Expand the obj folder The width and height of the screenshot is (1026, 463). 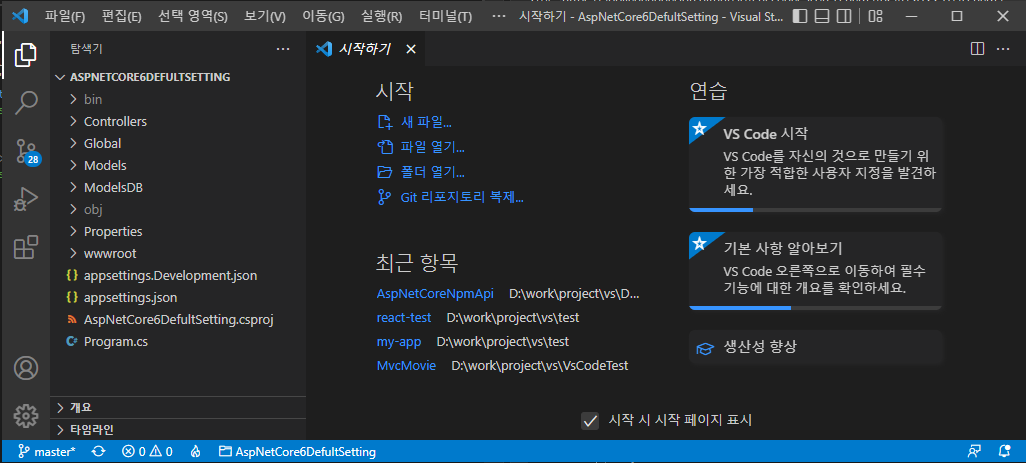click(178, 210)
